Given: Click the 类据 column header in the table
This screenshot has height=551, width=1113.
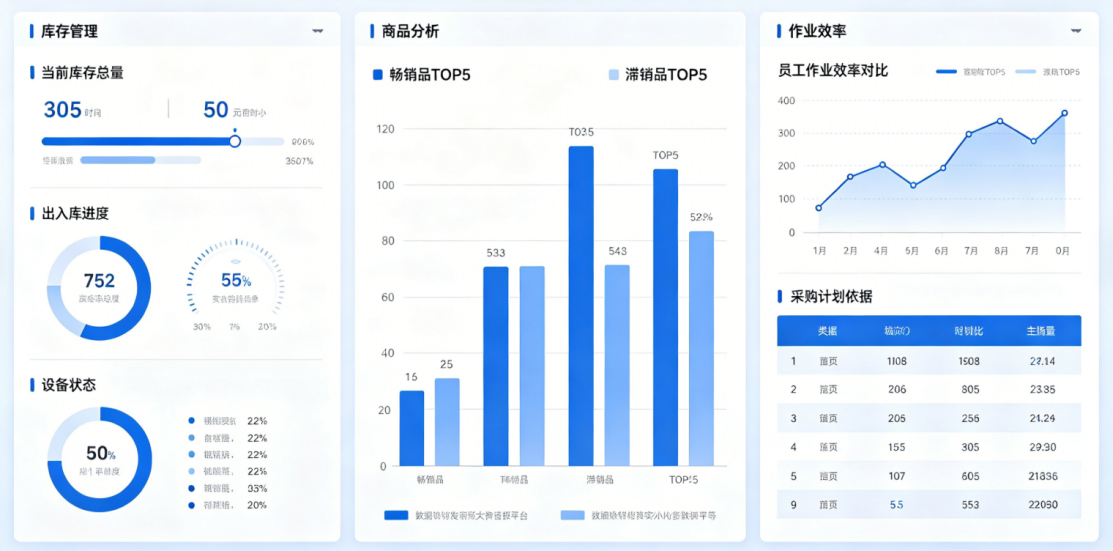Looking at the screenshot, I should tap(827, 330).
